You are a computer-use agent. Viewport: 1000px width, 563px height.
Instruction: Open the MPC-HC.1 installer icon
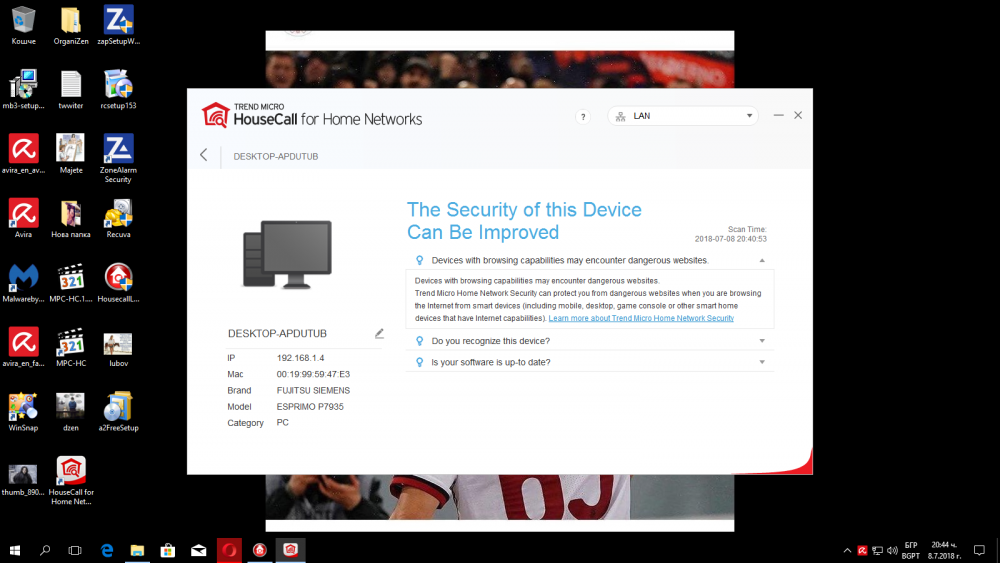point(71,283)
